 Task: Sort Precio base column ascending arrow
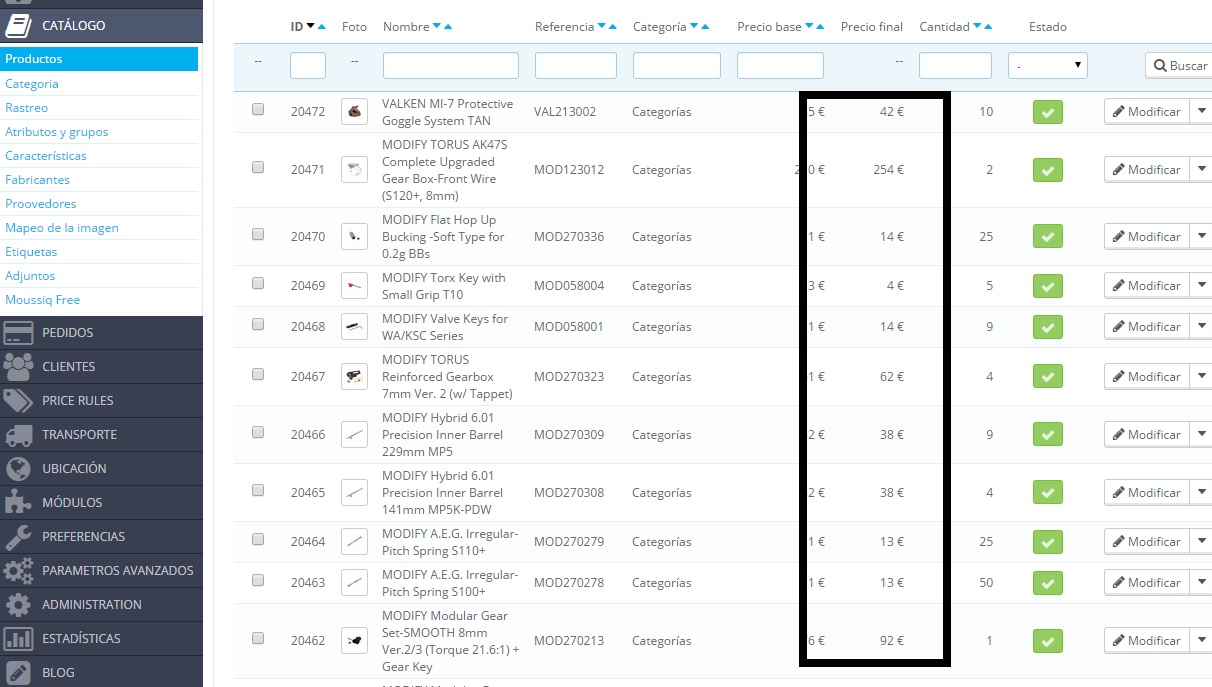pyautogui.click(x=820, y=27)
